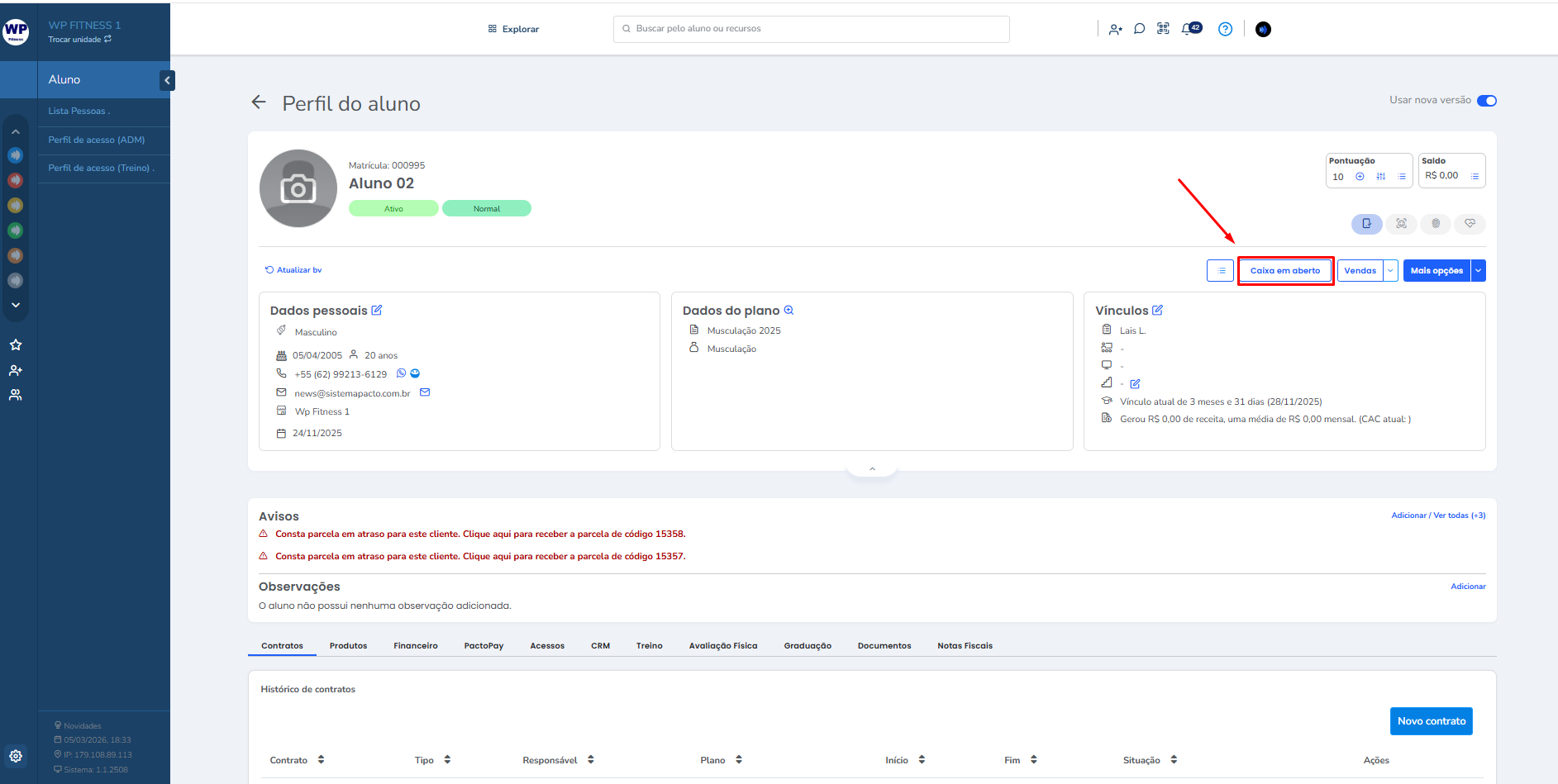Toggle the Usar nova versão switch
The height and width of the screenshot is (784, 1558).
point(1486,101)
